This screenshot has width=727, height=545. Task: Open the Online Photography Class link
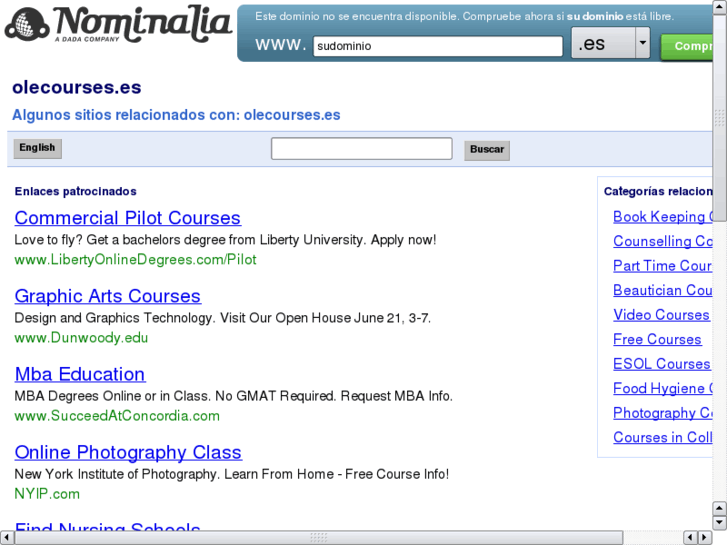[x=128, y=453]
